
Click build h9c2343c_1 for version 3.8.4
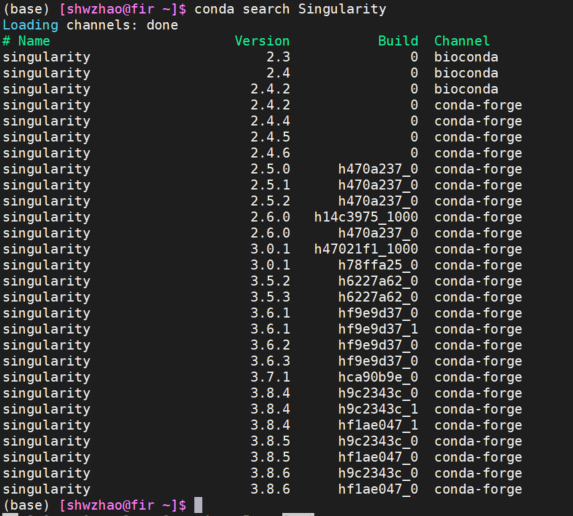pos(378,409)
